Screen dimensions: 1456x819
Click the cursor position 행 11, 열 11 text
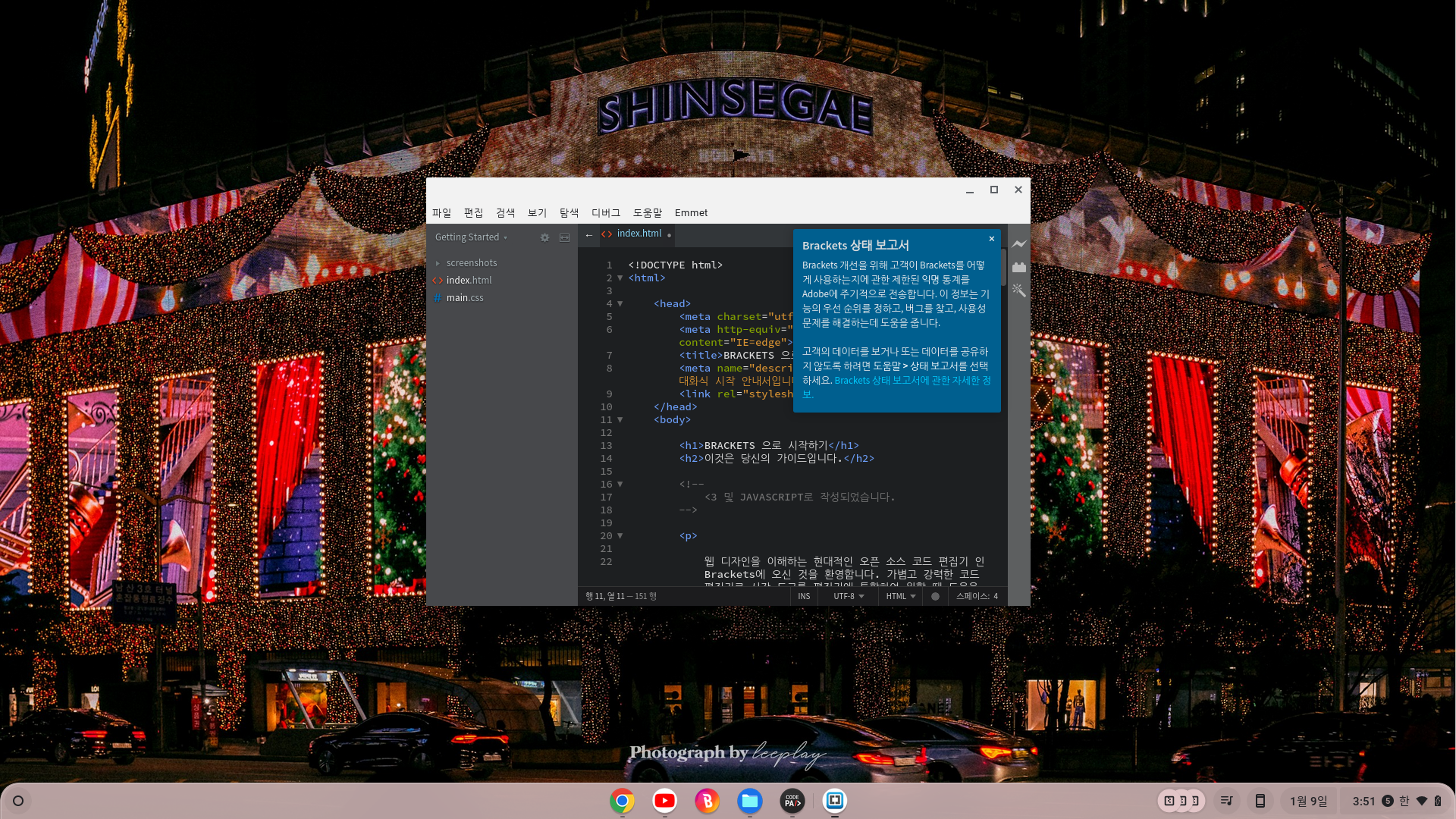coord(605,596)
